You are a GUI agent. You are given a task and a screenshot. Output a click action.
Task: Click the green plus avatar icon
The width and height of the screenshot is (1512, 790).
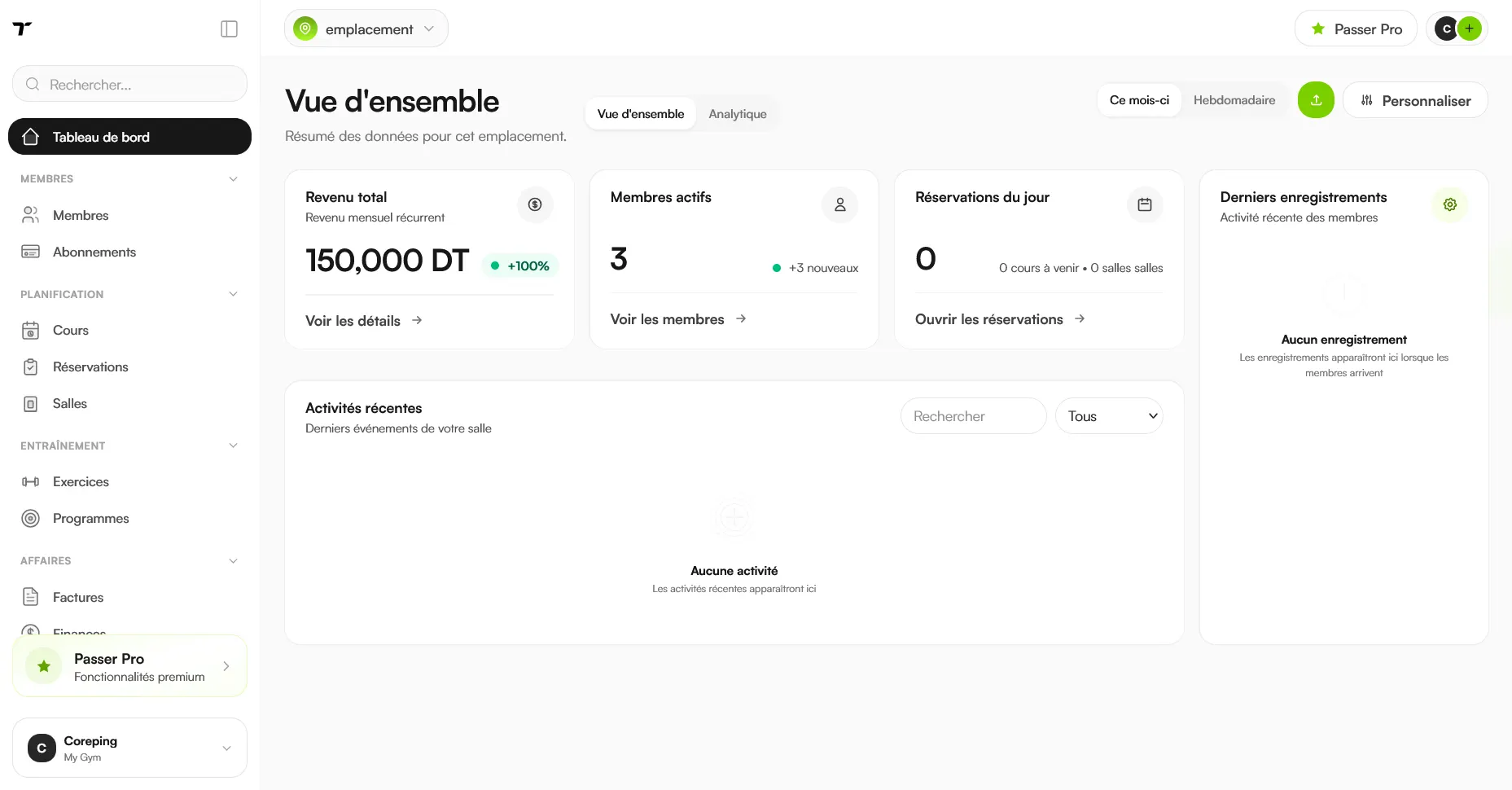(1470, 29)
